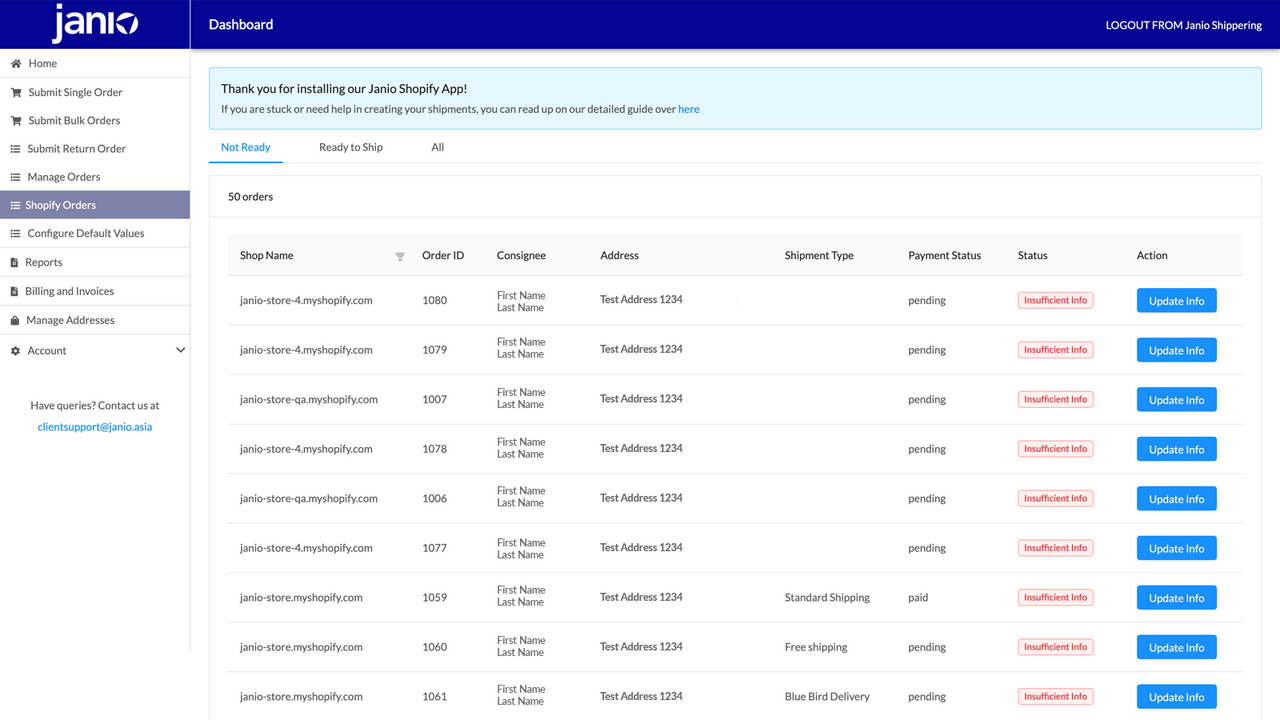Click LOGOUT FROM Janio Shippering

1183,25
